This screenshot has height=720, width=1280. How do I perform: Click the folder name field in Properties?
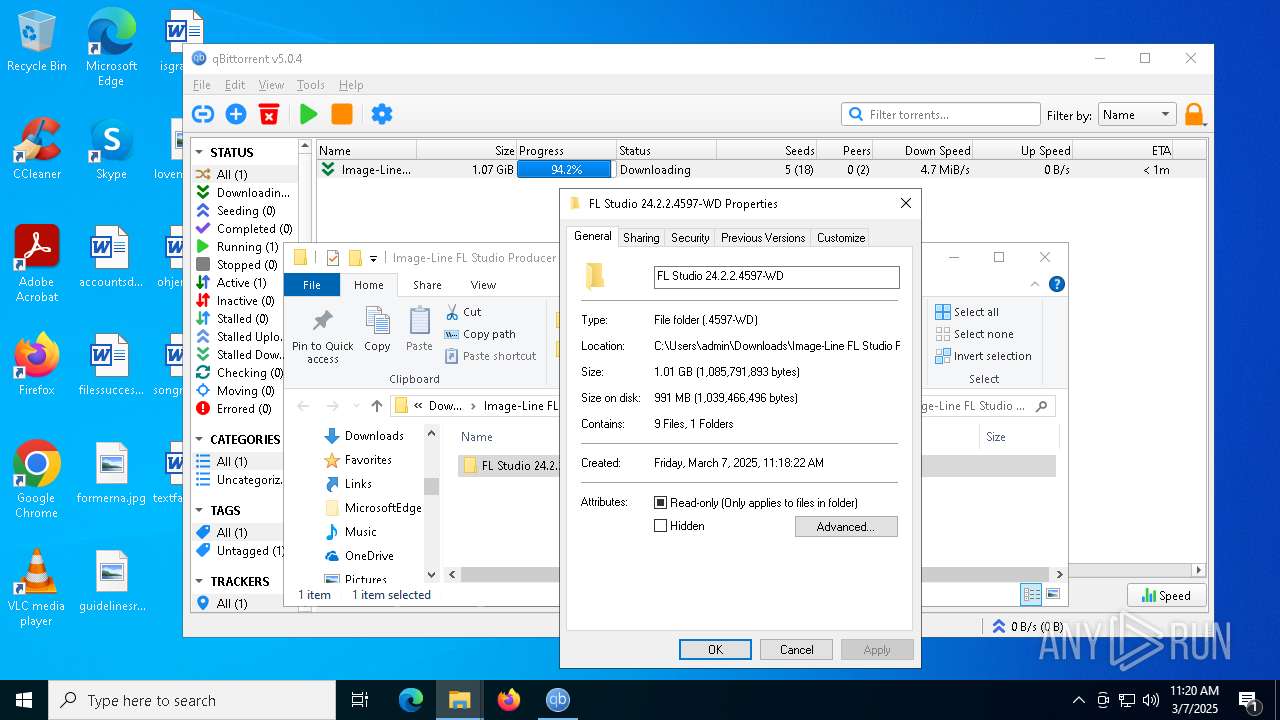click(777, 277)
